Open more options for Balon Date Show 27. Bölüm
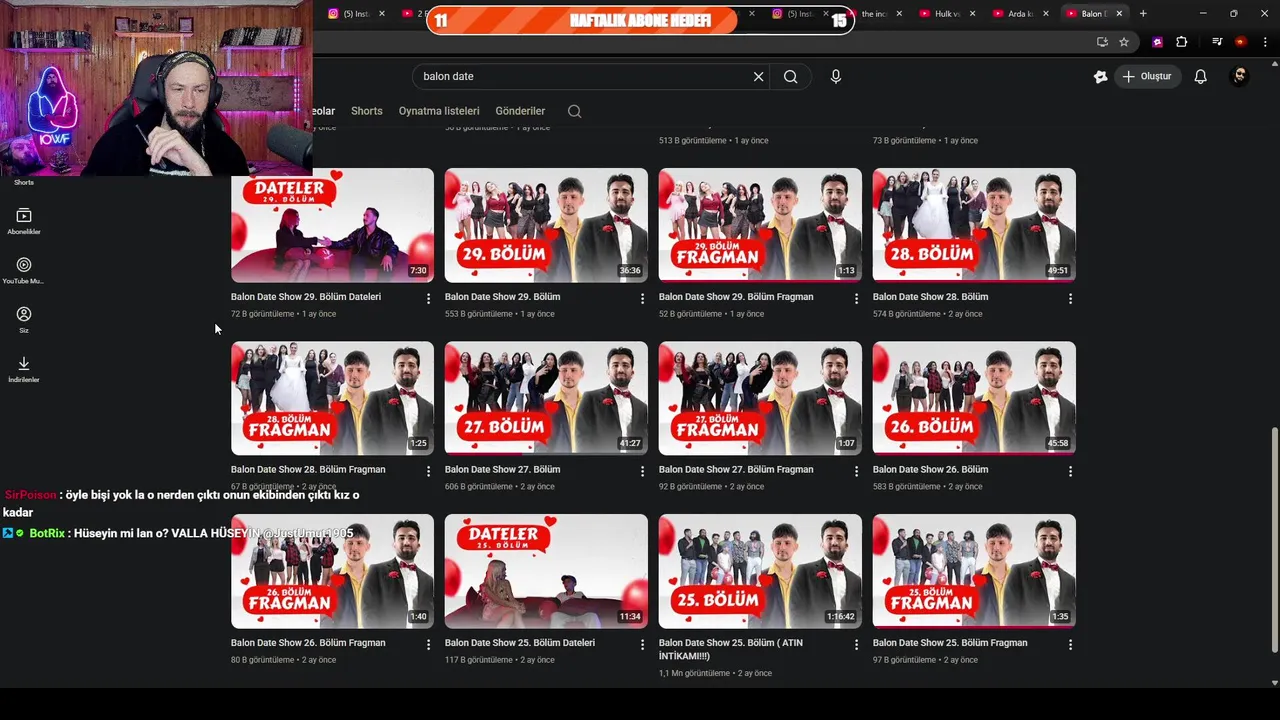This screenshot has width=1280, height=720. pos(642,471)
